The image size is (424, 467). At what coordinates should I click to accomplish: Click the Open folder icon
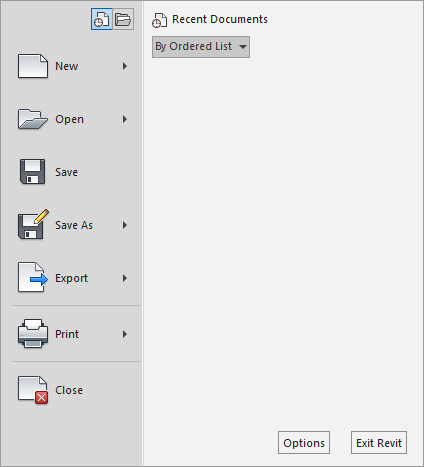(x=33, y=119)
